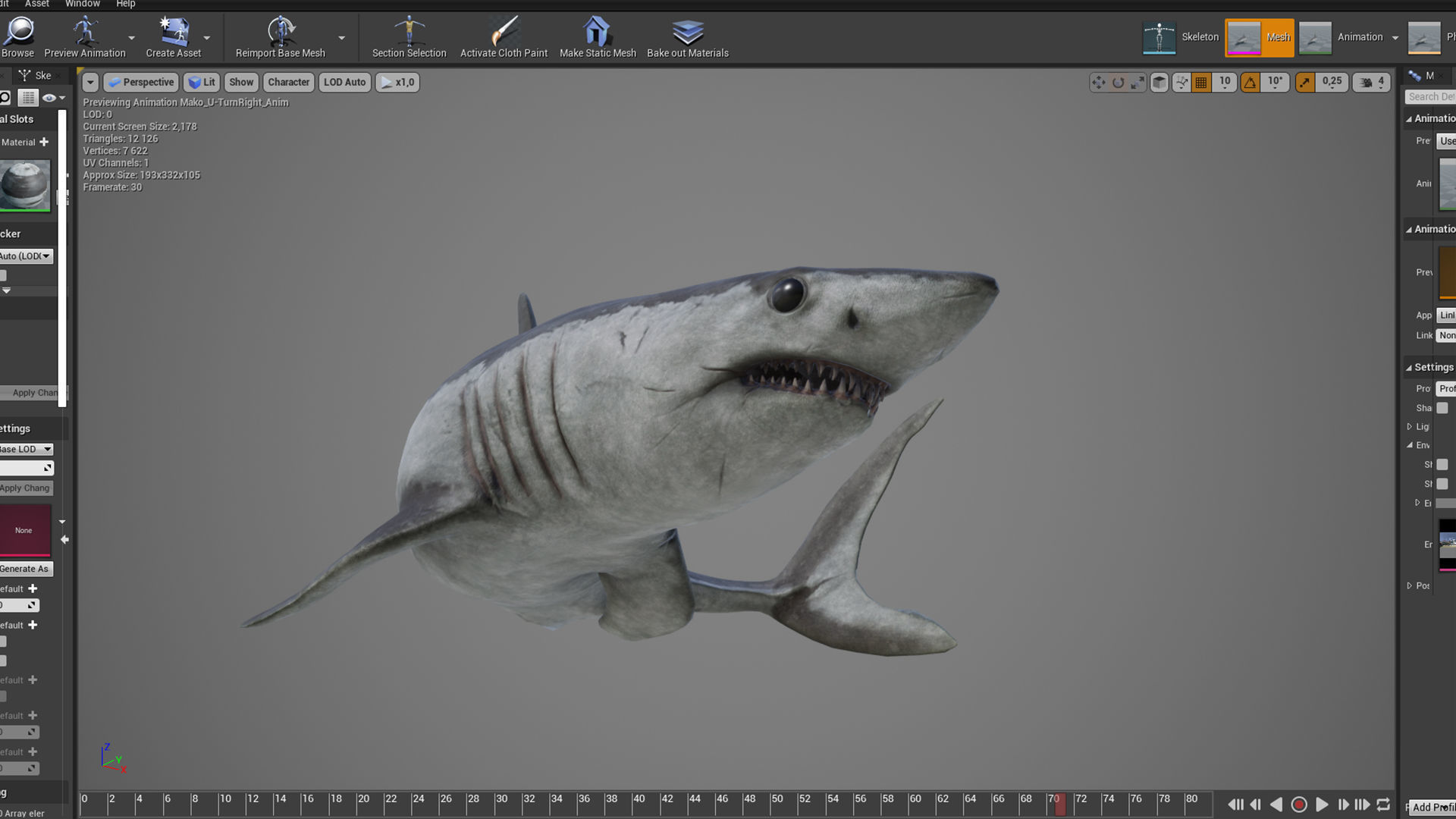Screen dimensions: 1456x819
Task: Open playback speed x1,0 dropdown
Action: 397,82
